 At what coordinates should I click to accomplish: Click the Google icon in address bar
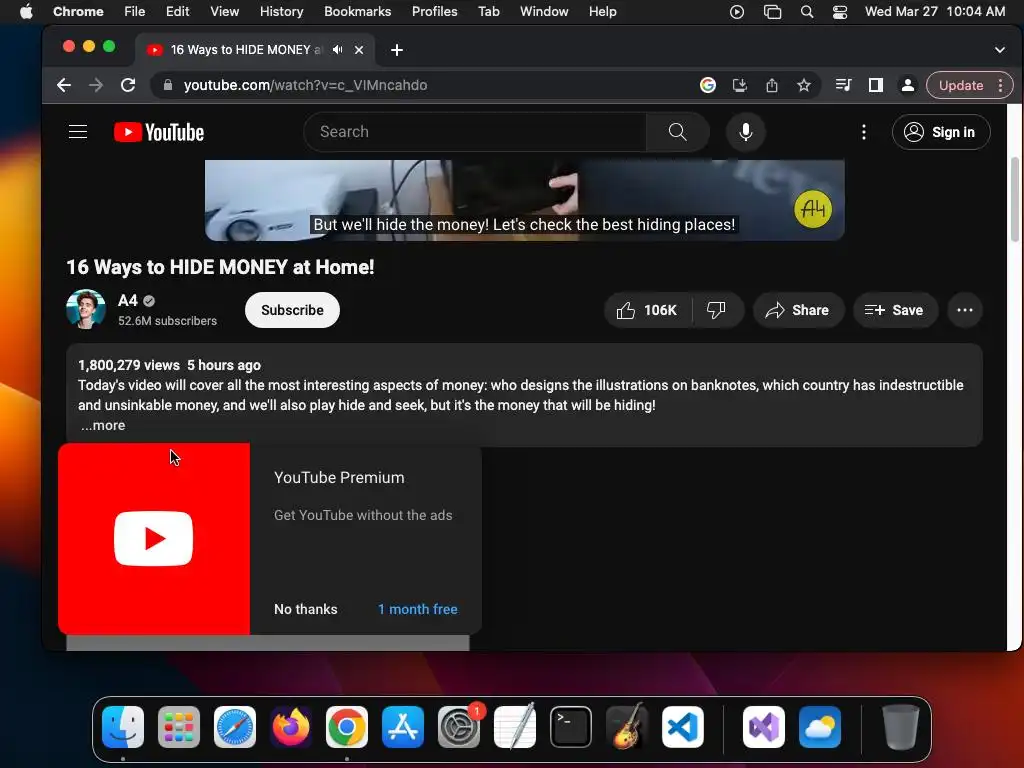coord(707,85)
